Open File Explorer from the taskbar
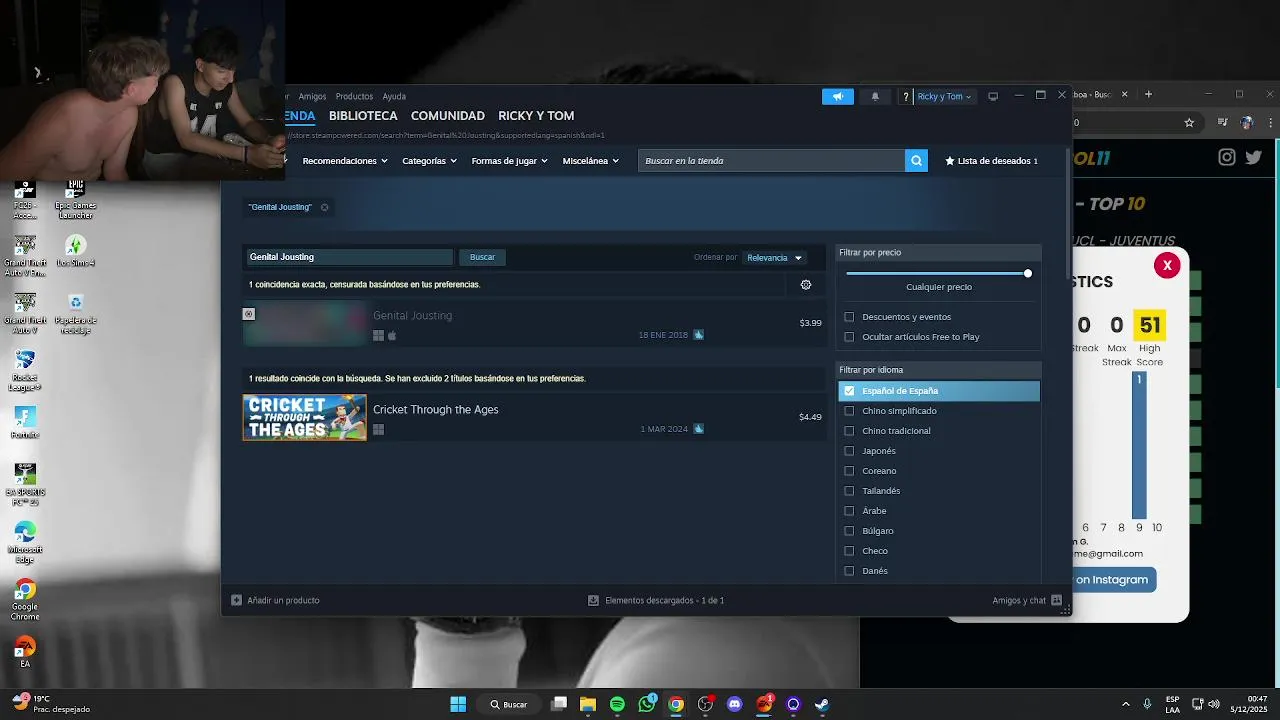This screenshot has width=1280, height=720. (x=588, y=704)
